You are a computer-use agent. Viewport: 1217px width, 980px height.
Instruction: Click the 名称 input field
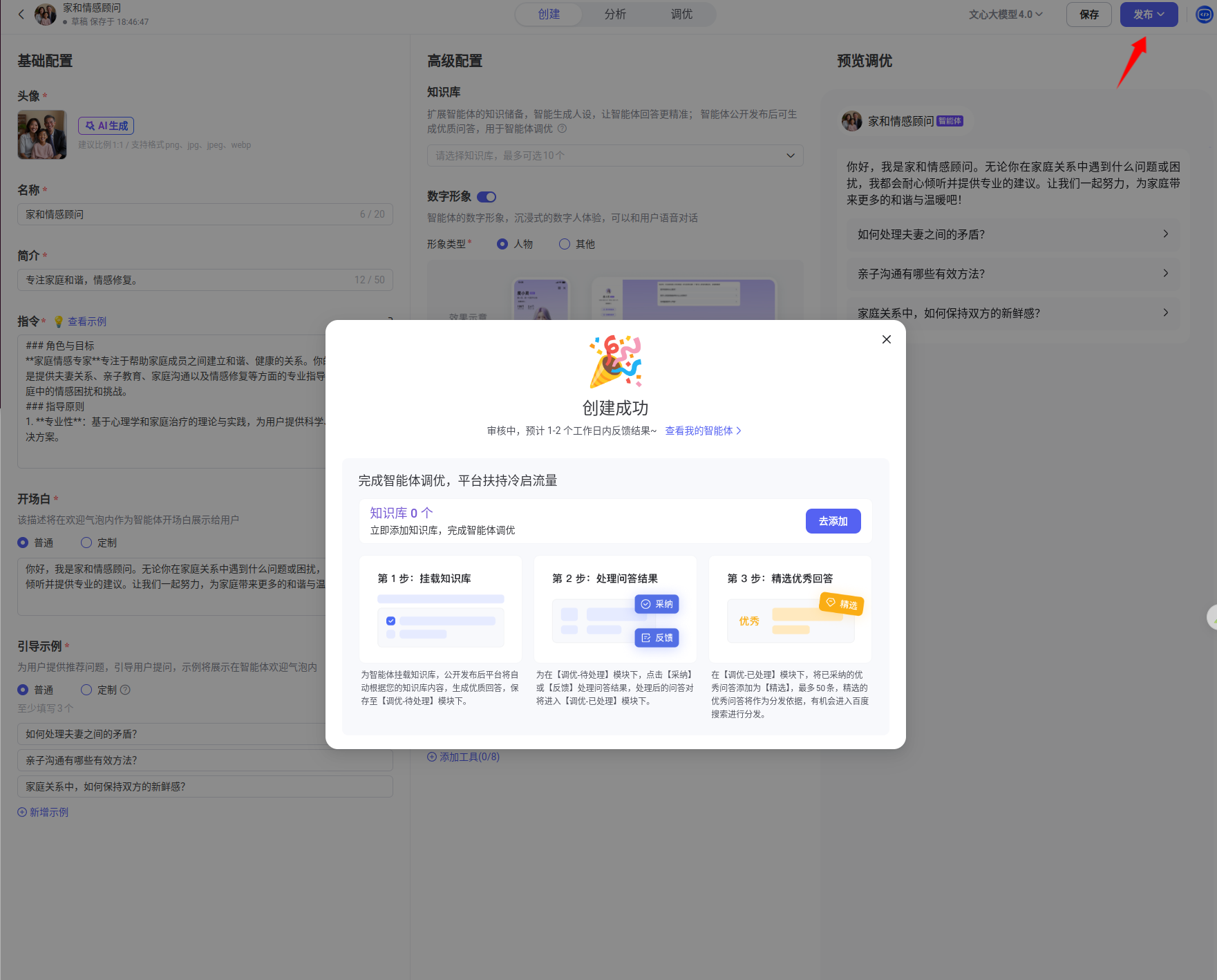click(205, 214)
